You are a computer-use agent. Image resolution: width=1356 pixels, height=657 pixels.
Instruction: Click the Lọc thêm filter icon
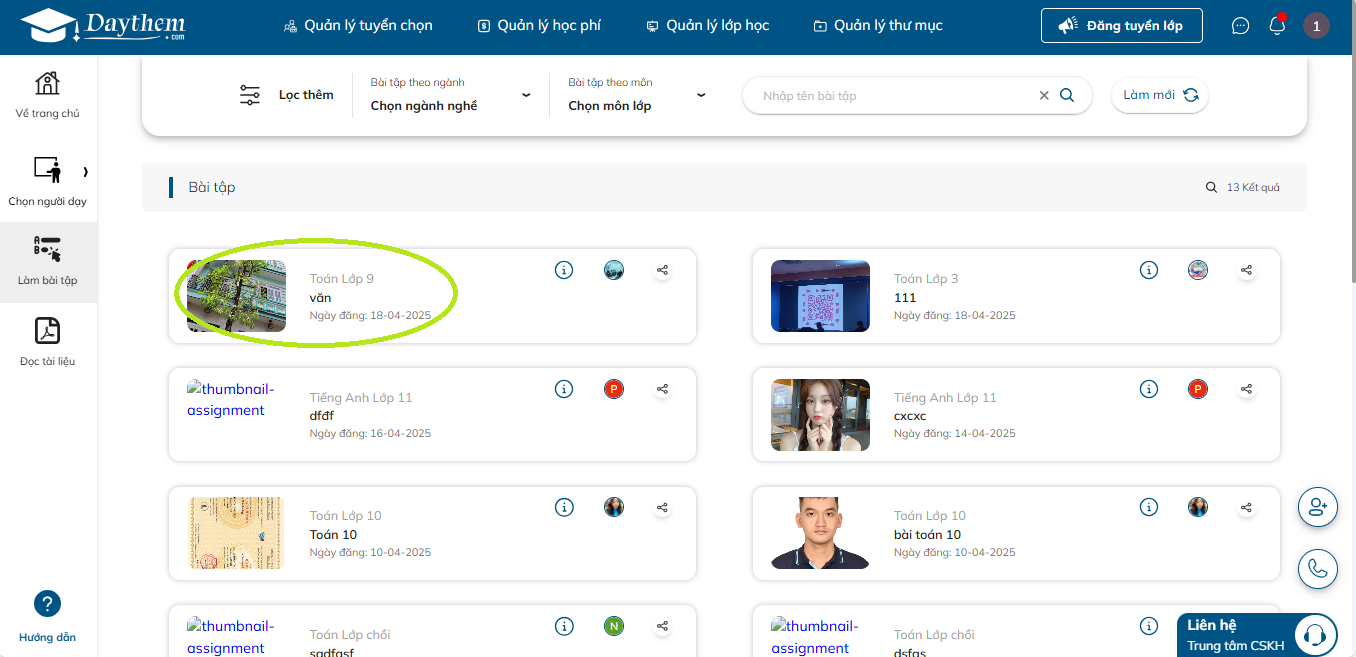250,95
